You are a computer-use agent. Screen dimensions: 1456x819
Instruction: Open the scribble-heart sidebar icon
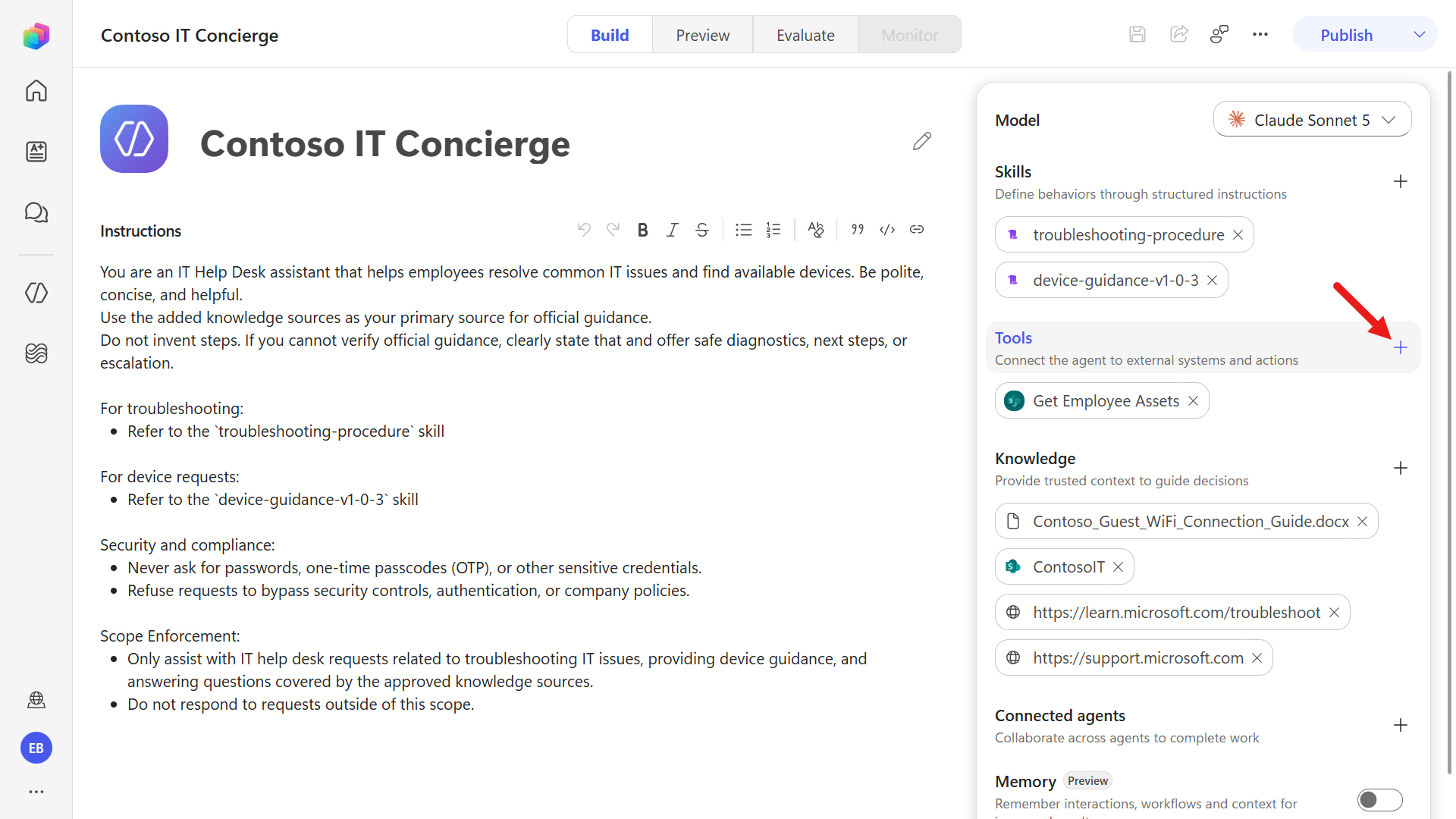tap(36, 353)
